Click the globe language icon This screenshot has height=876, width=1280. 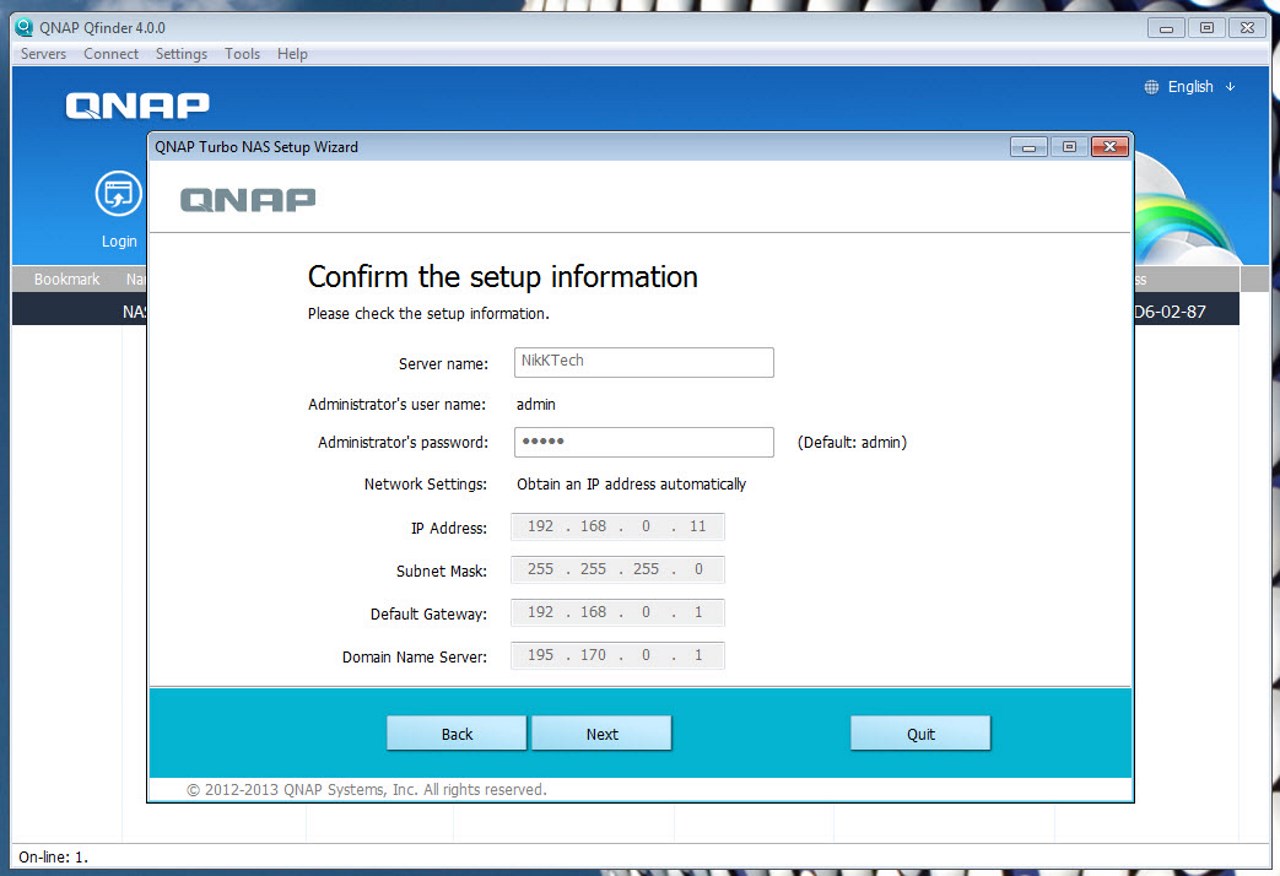click(1152, 87)
